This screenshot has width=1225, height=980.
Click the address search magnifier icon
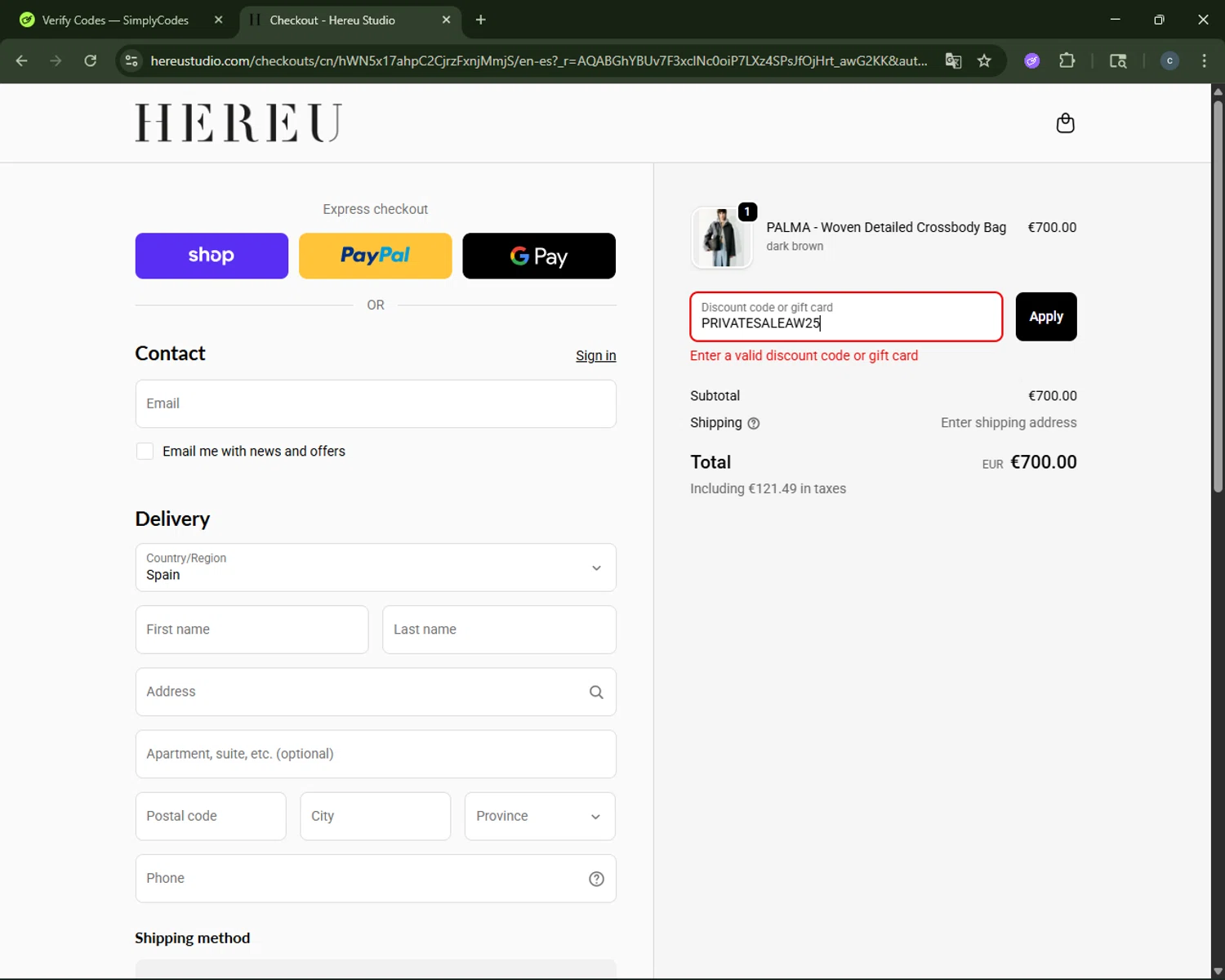point(596,693)
